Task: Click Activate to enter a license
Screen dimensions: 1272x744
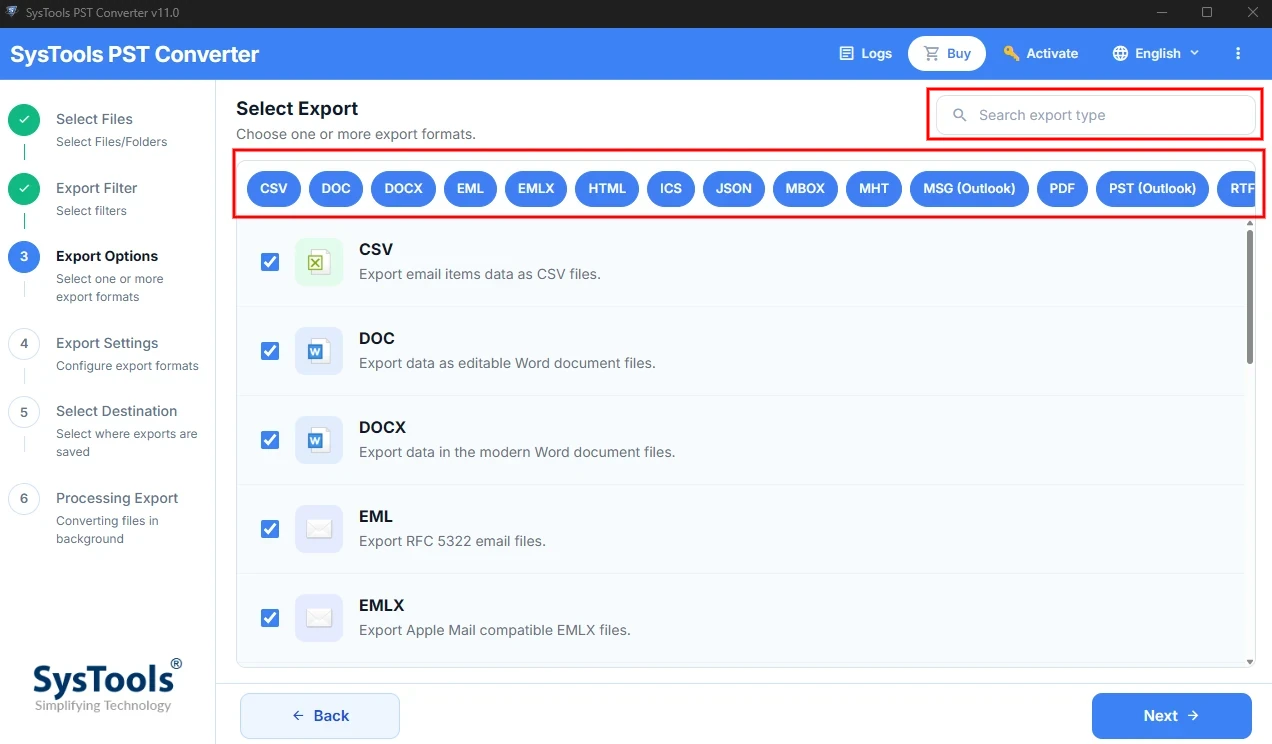Action: (1040, 53)
